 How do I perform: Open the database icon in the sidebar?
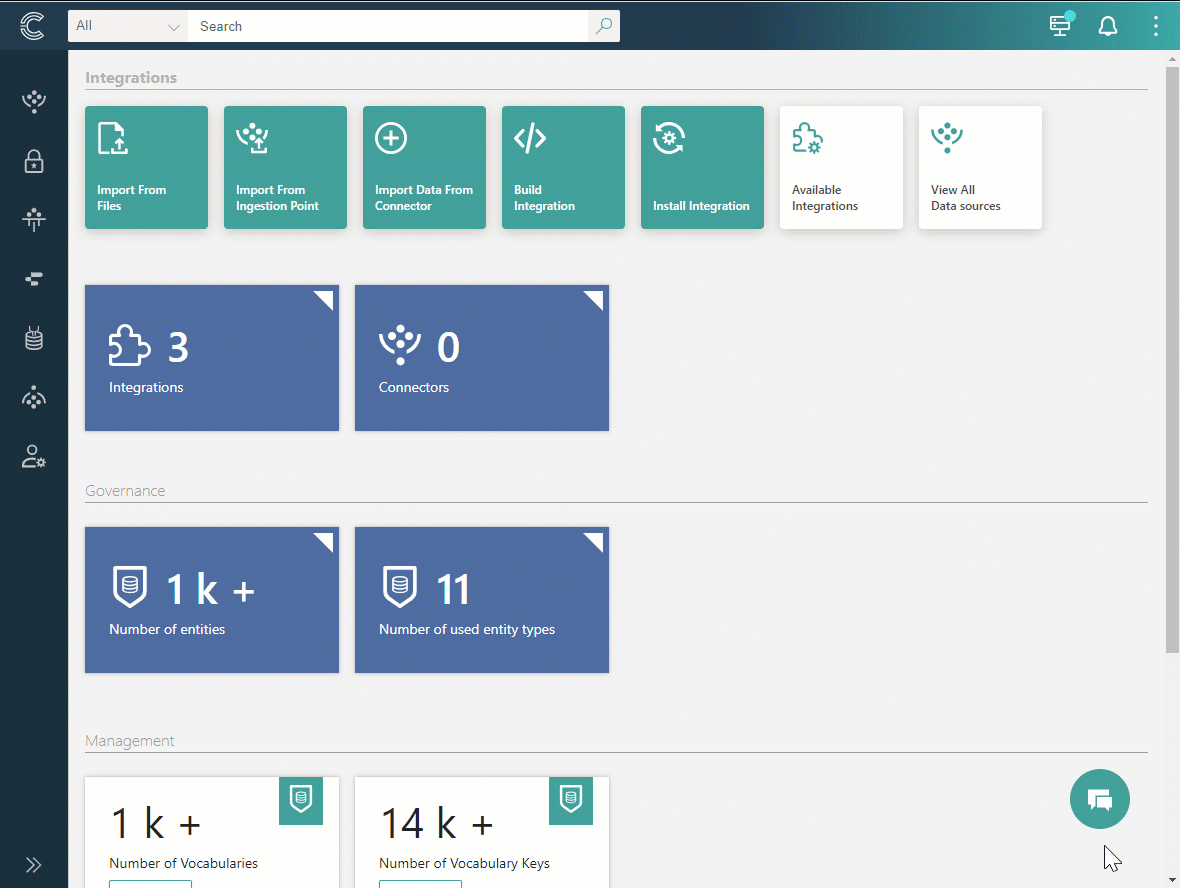tap(34, 339)
